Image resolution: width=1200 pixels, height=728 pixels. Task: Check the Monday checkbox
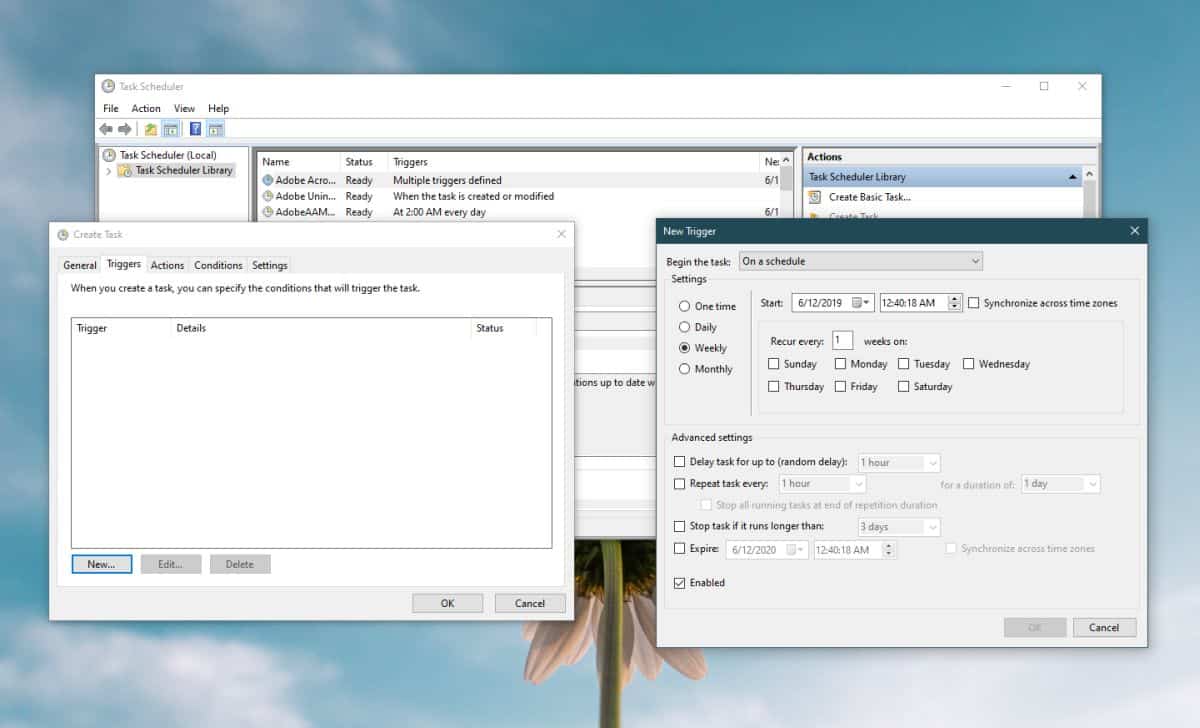pyautogui.click(x=840, y=364)
